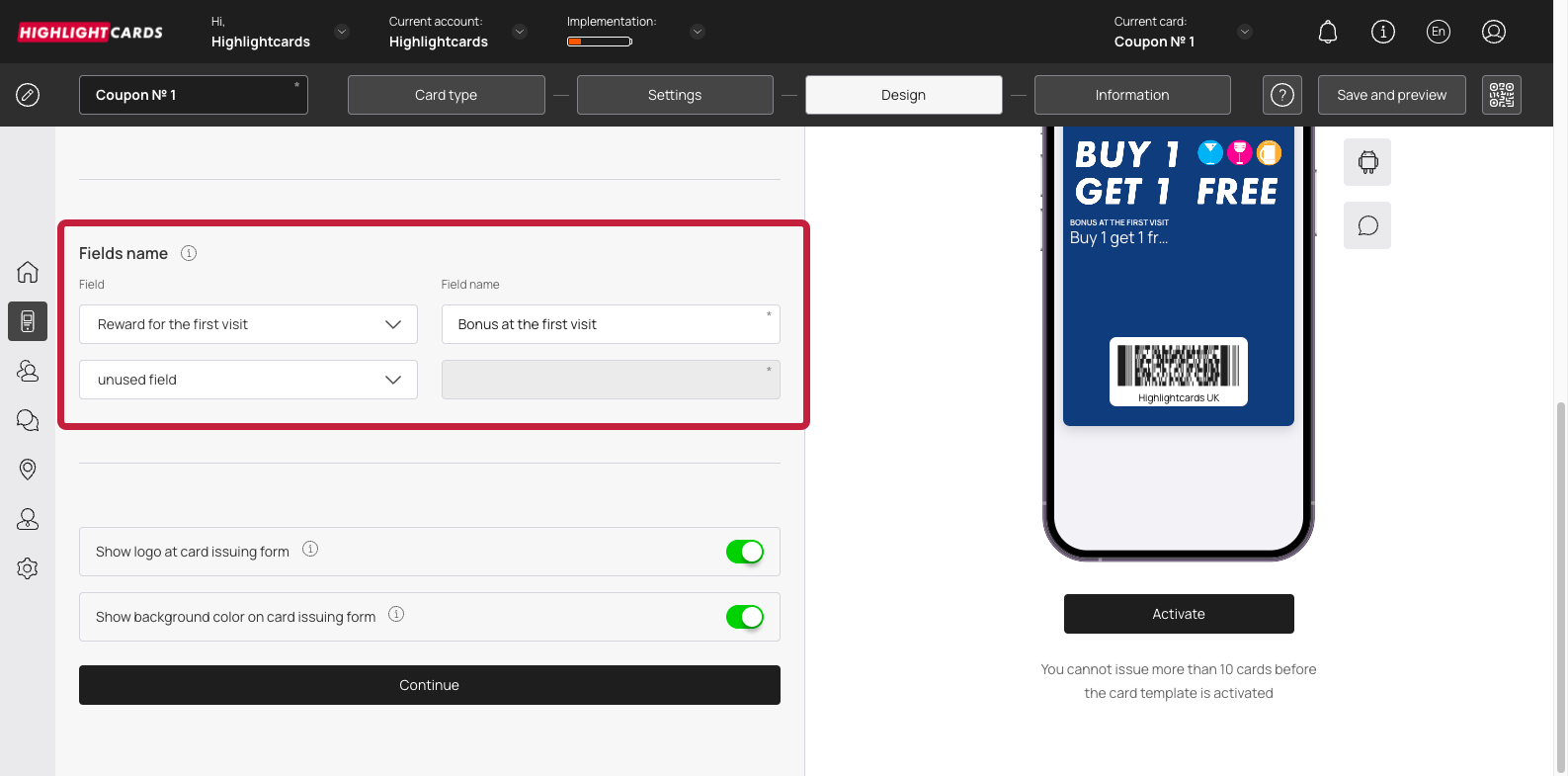Image resolution: width=1568 pixels, height=776 pixels.
Task: Toggle background color on card issuing form
Action: click(744, 617)
